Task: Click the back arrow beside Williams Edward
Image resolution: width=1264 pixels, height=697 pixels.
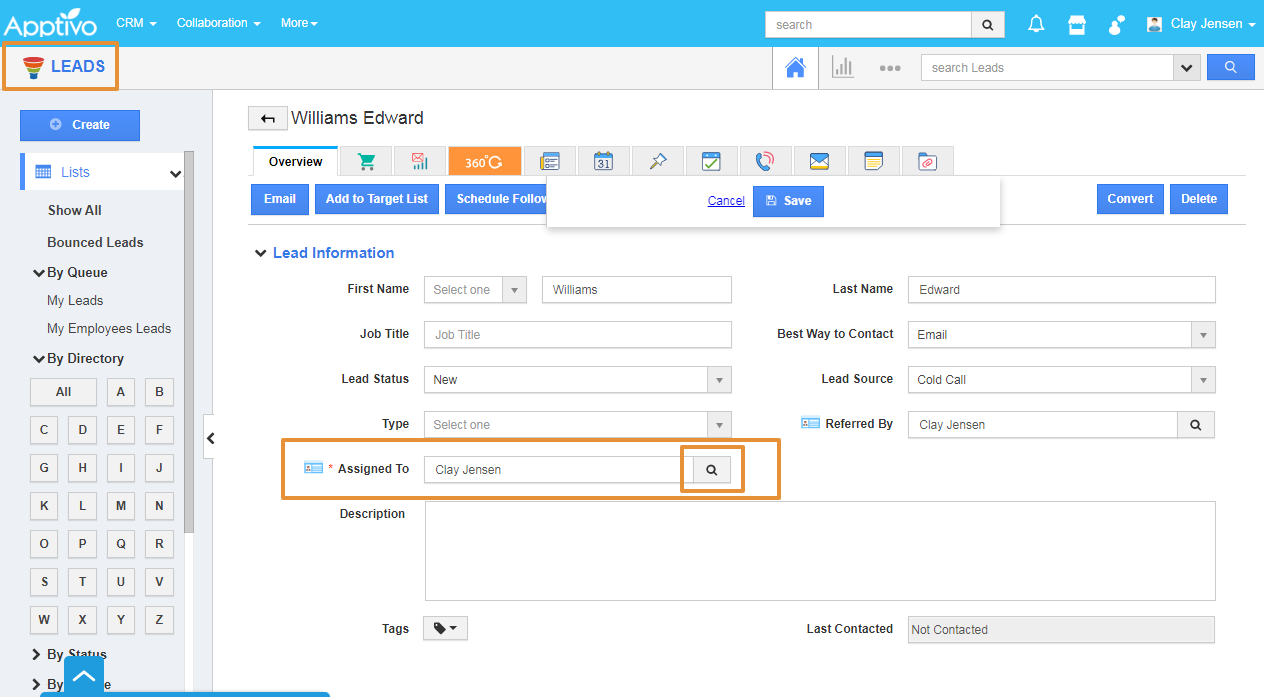Action: [267, 119]
